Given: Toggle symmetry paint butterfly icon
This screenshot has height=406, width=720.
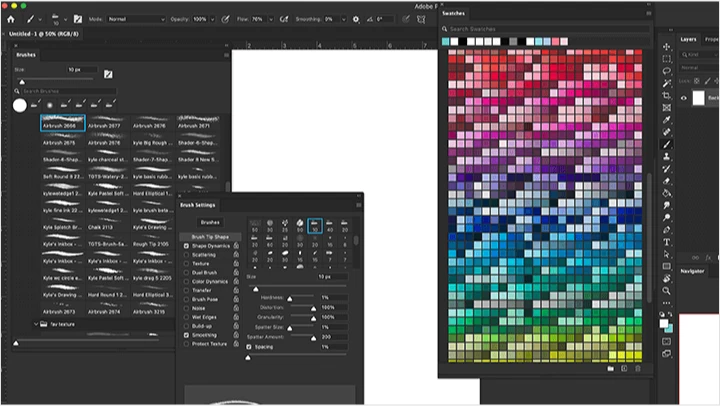Looking at the screenshot, I should point(421,19).
